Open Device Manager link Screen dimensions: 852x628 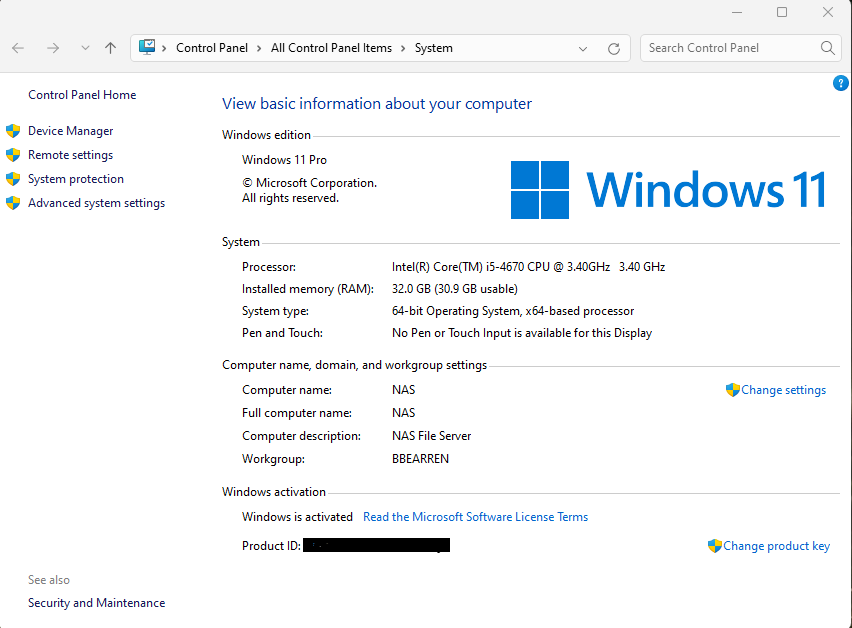pos(71,131)
